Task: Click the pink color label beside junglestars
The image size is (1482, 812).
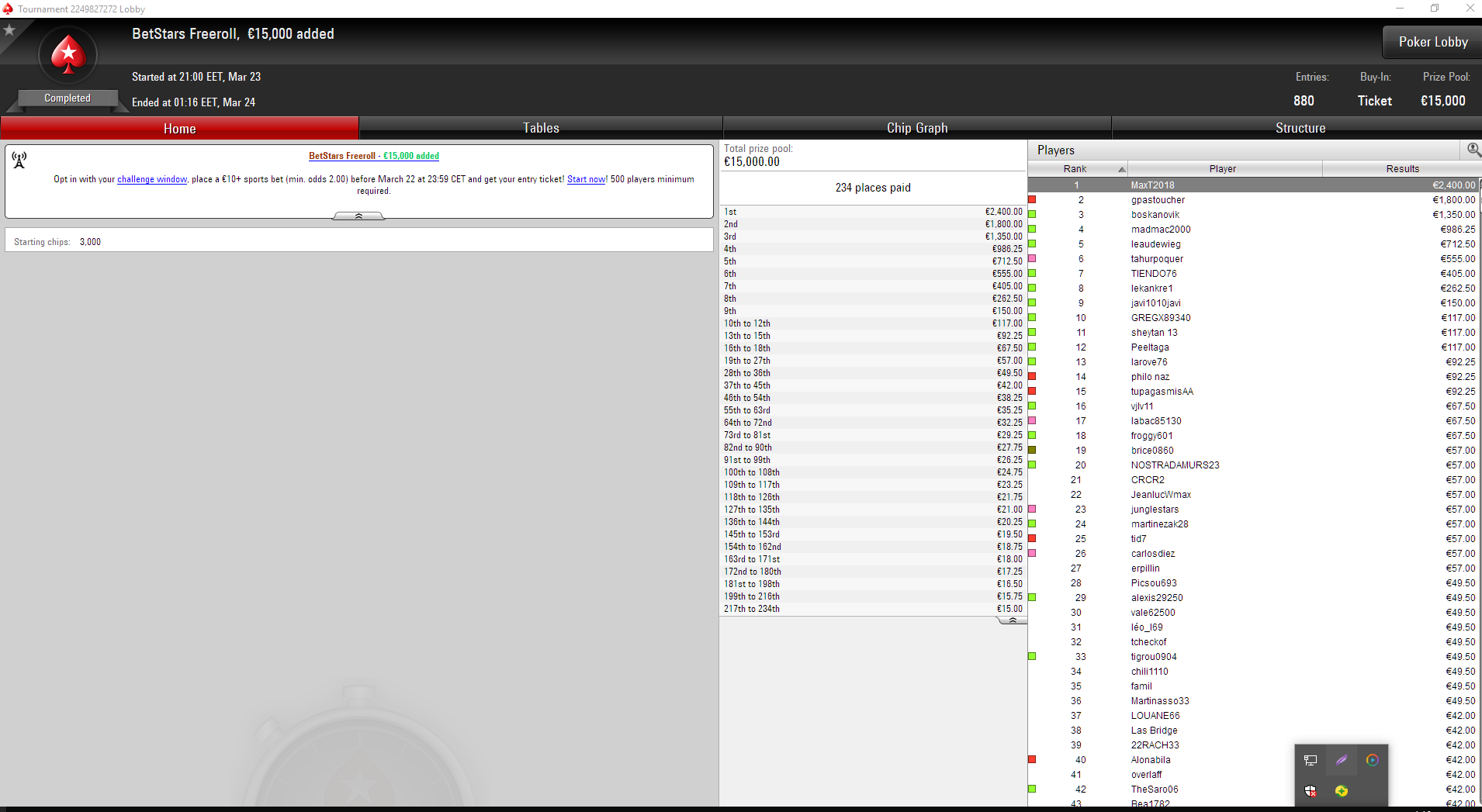Action: tap(1032, 509)
